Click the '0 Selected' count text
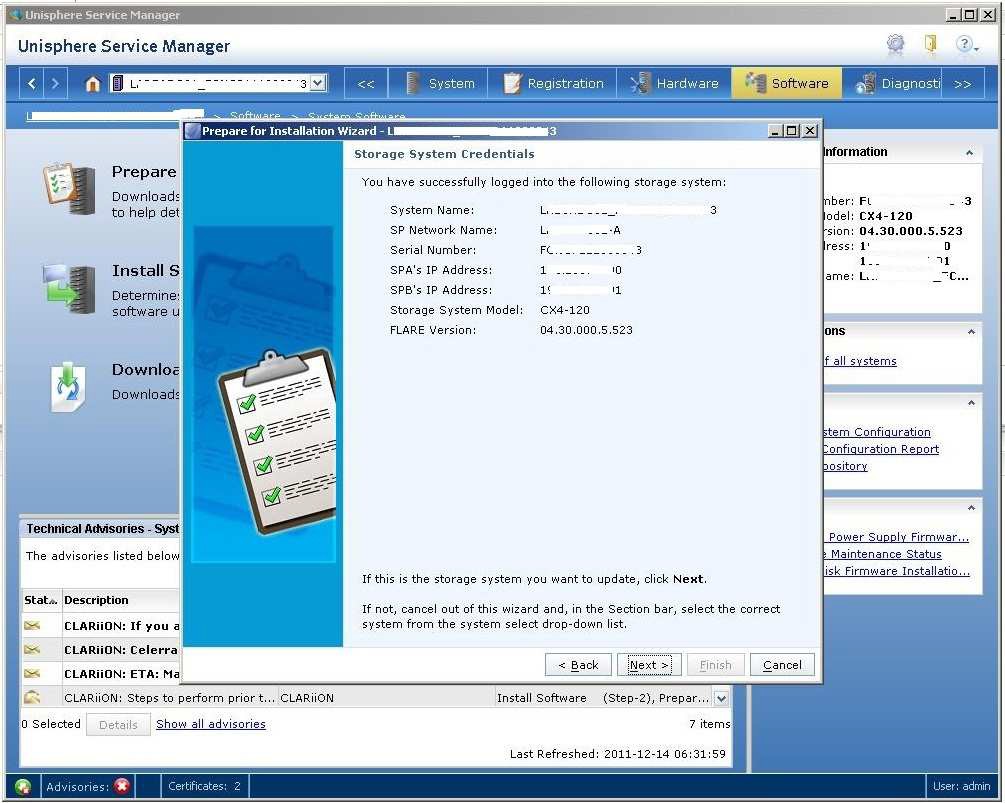 point(51,724)
